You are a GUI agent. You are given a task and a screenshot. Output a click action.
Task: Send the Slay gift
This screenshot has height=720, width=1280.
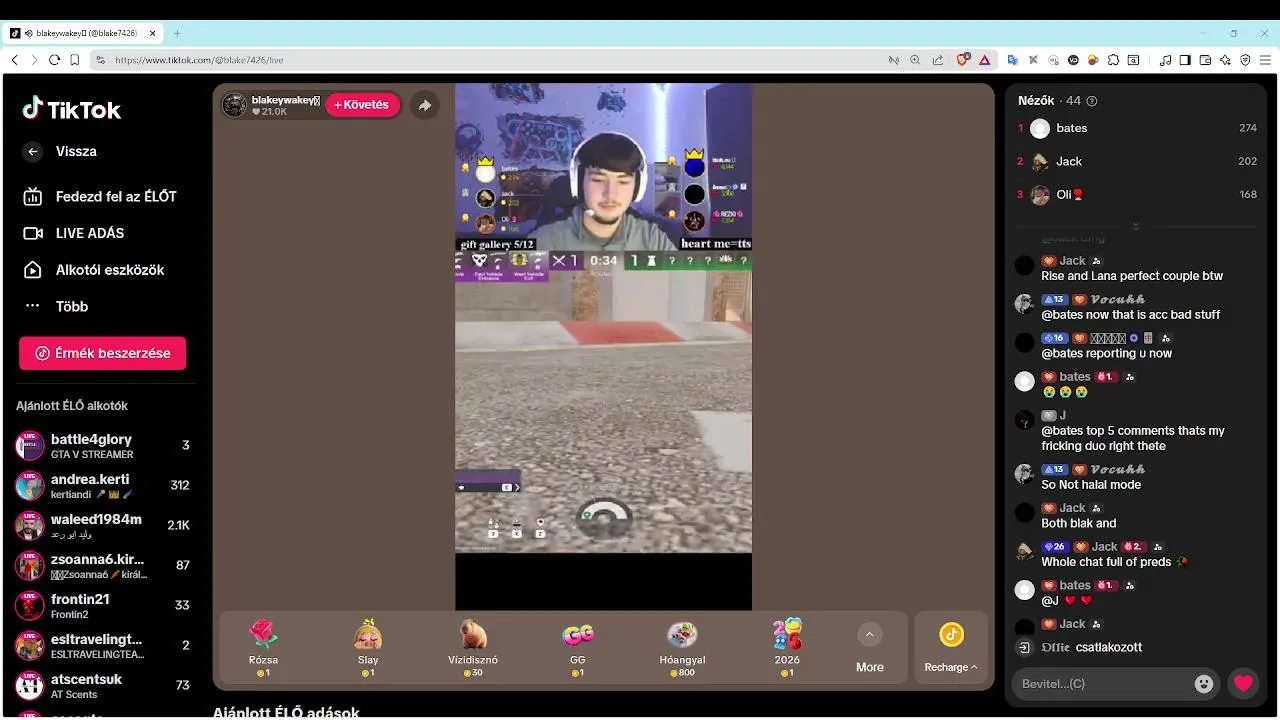point(368,648)
